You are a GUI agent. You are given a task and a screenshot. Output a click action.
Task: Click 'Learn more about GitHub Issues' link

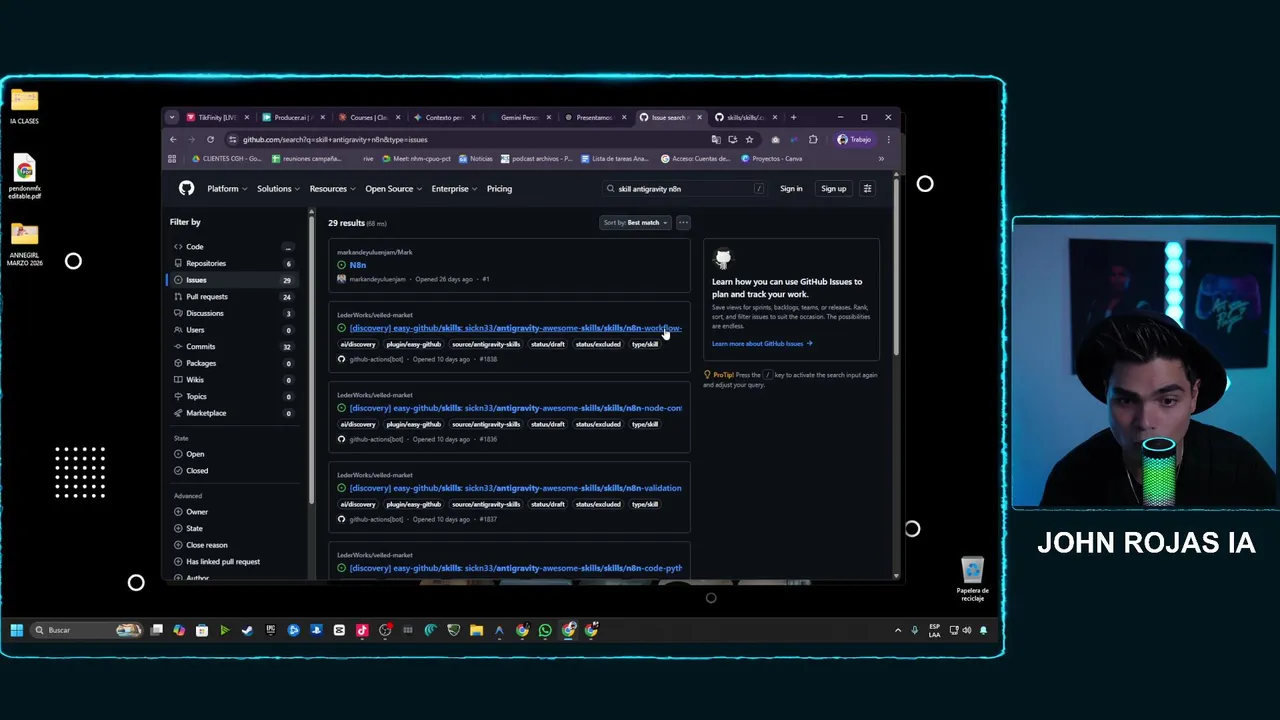pyautogui.click(x=762, y=344)
